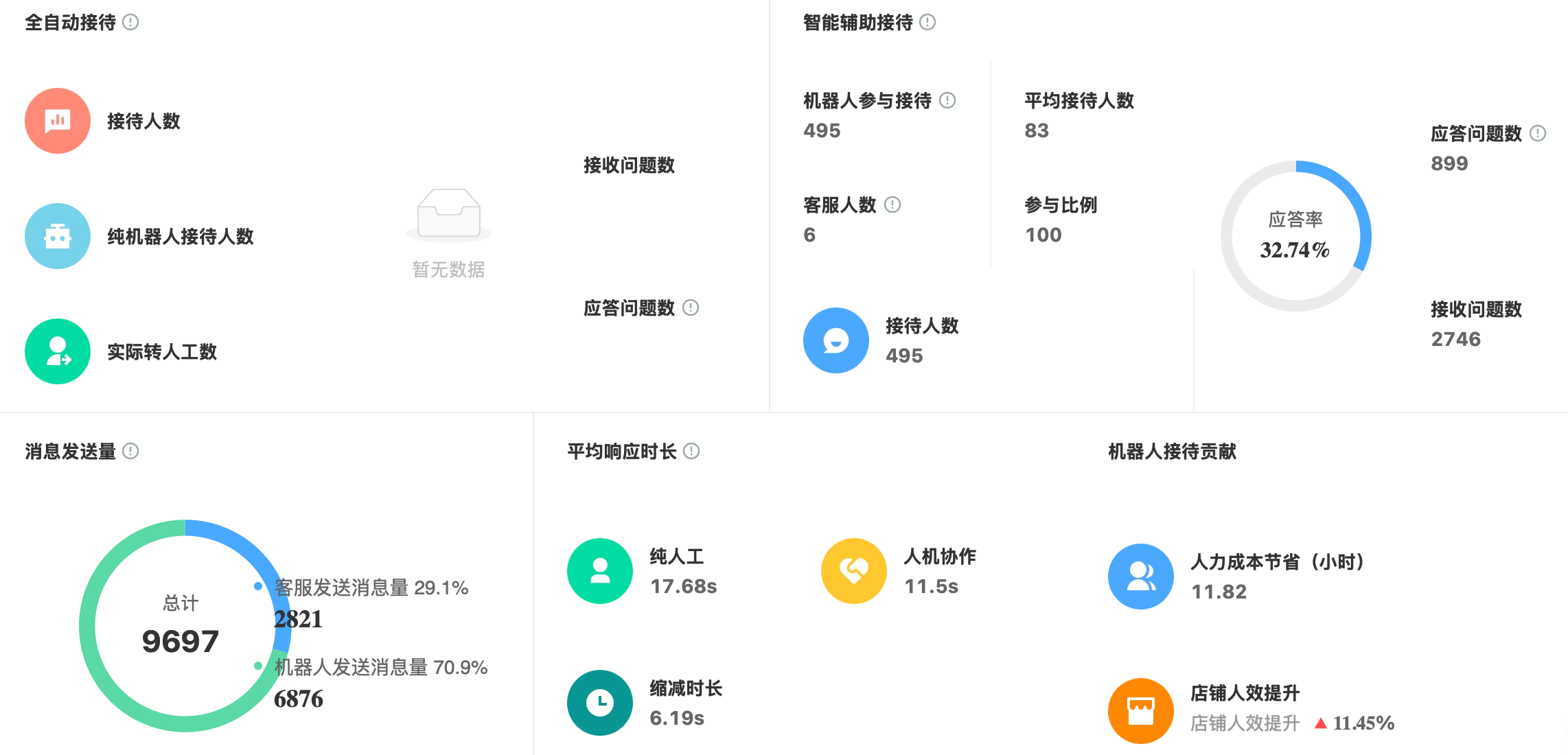Click the yellow 人机协作 collaboration icon

click(x=853, y=571)
